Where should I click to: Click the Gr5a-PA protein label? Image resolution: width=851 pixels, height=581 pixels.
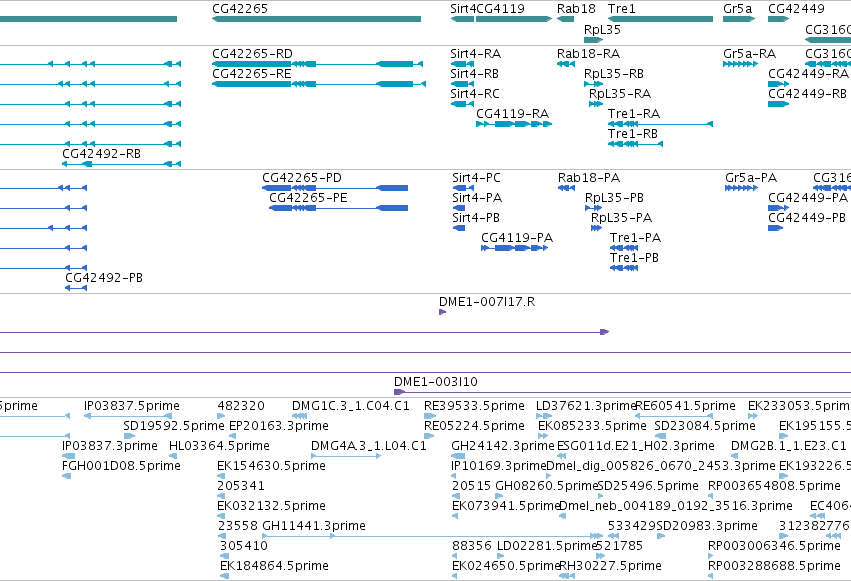751,178
